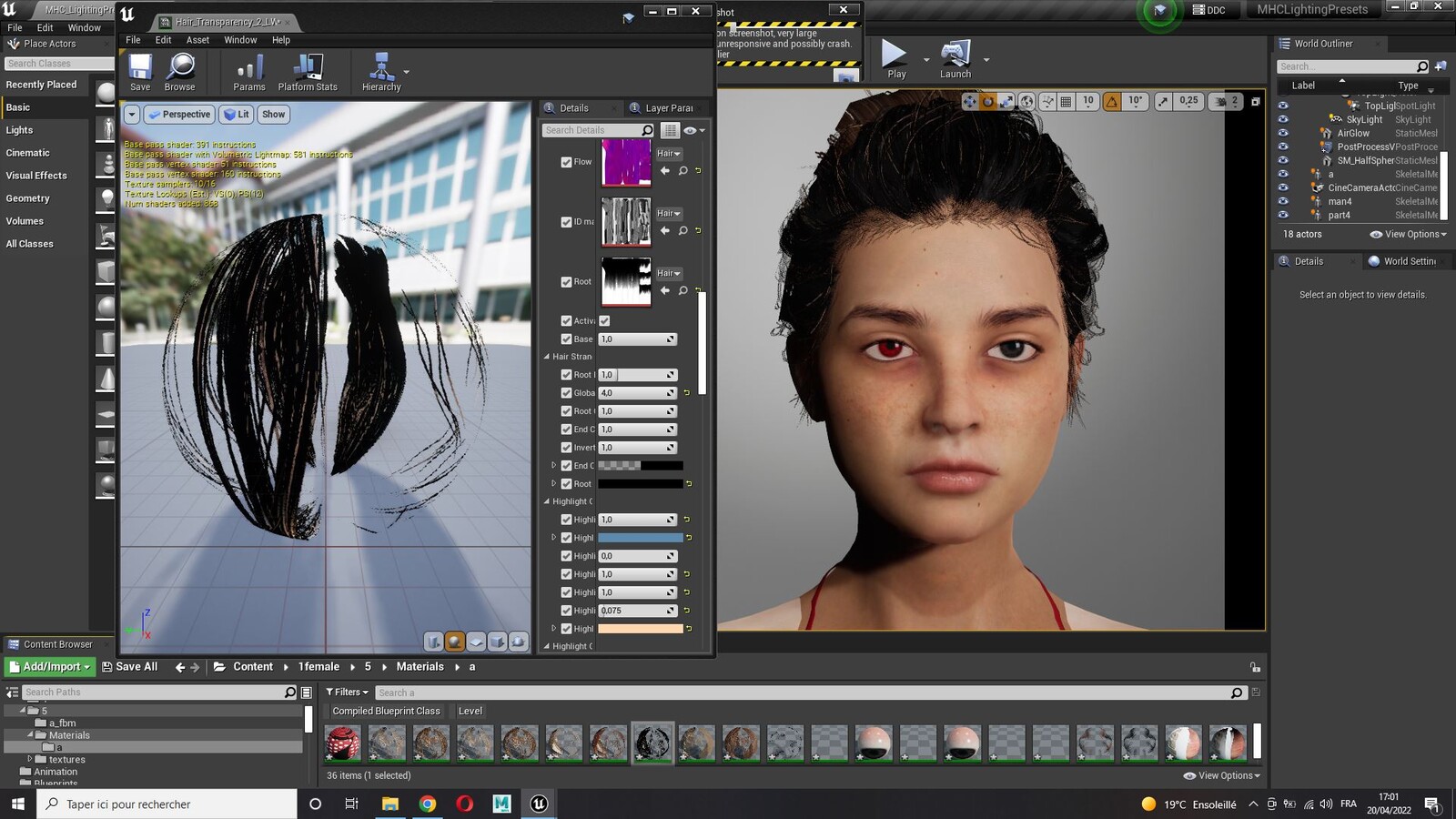This screenshot has width=1456, height=819.
Task: Toggle surface snapping icon in level viewport
Action: pos(1047,101)
